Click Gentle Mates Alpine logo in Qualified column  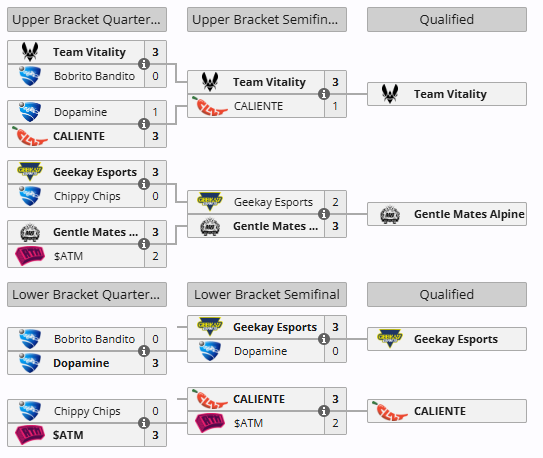390,214
